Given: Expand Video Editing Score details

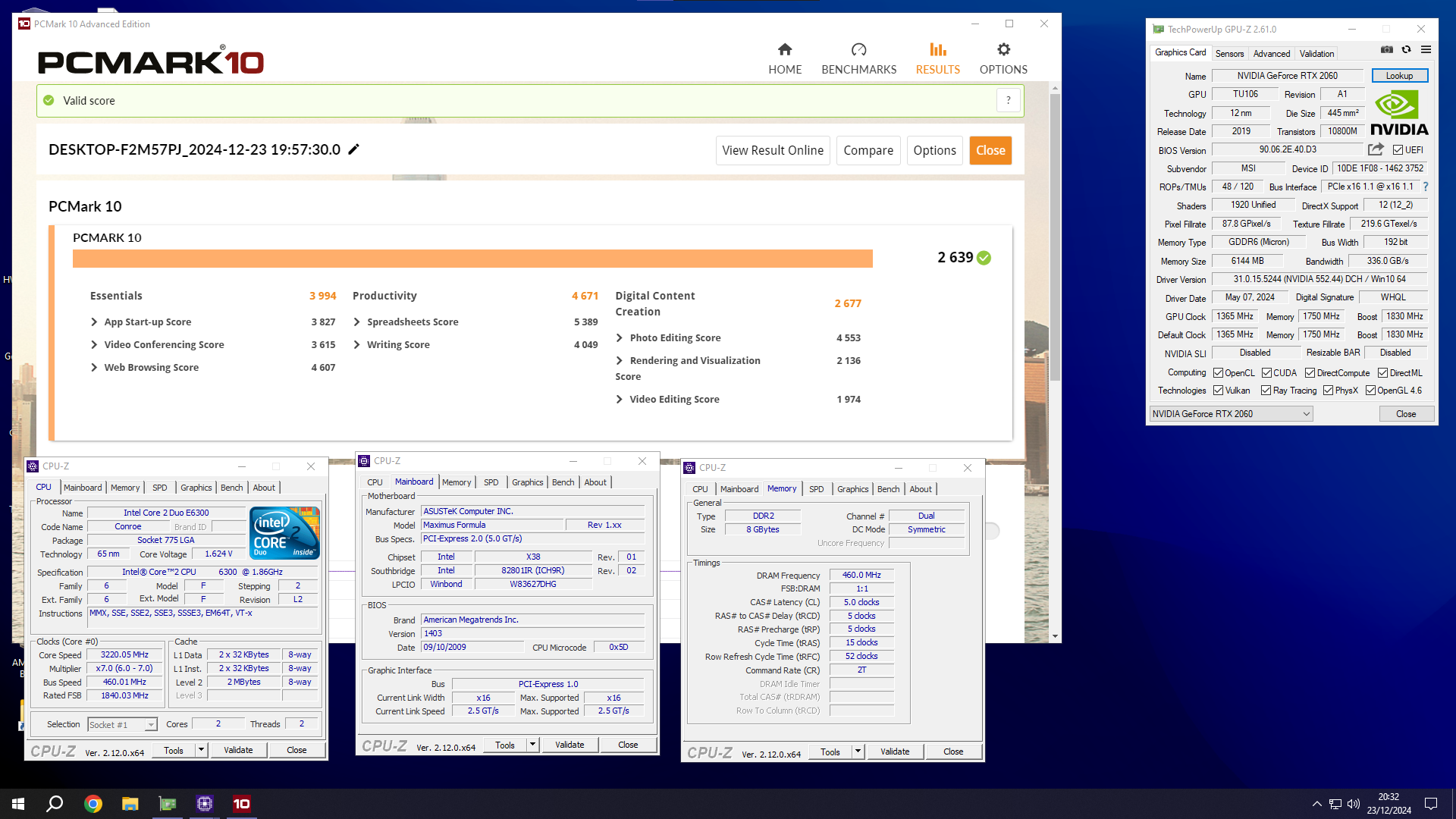Looking at the screenshot, I should pos(620,400).
